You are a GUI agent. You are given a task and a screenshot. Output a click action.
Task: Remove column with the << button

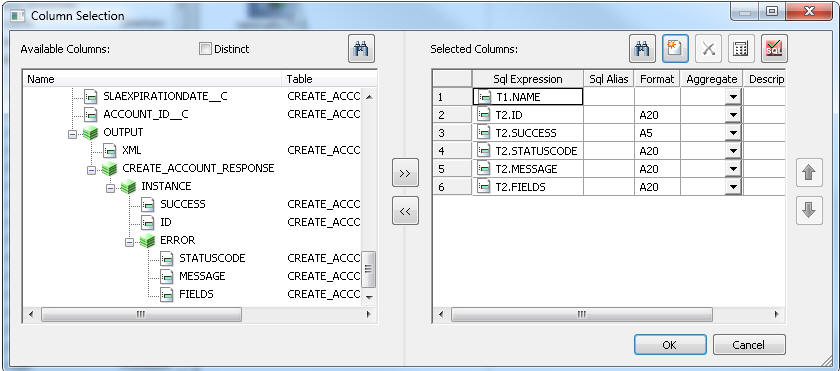click(x=405, y=211)
